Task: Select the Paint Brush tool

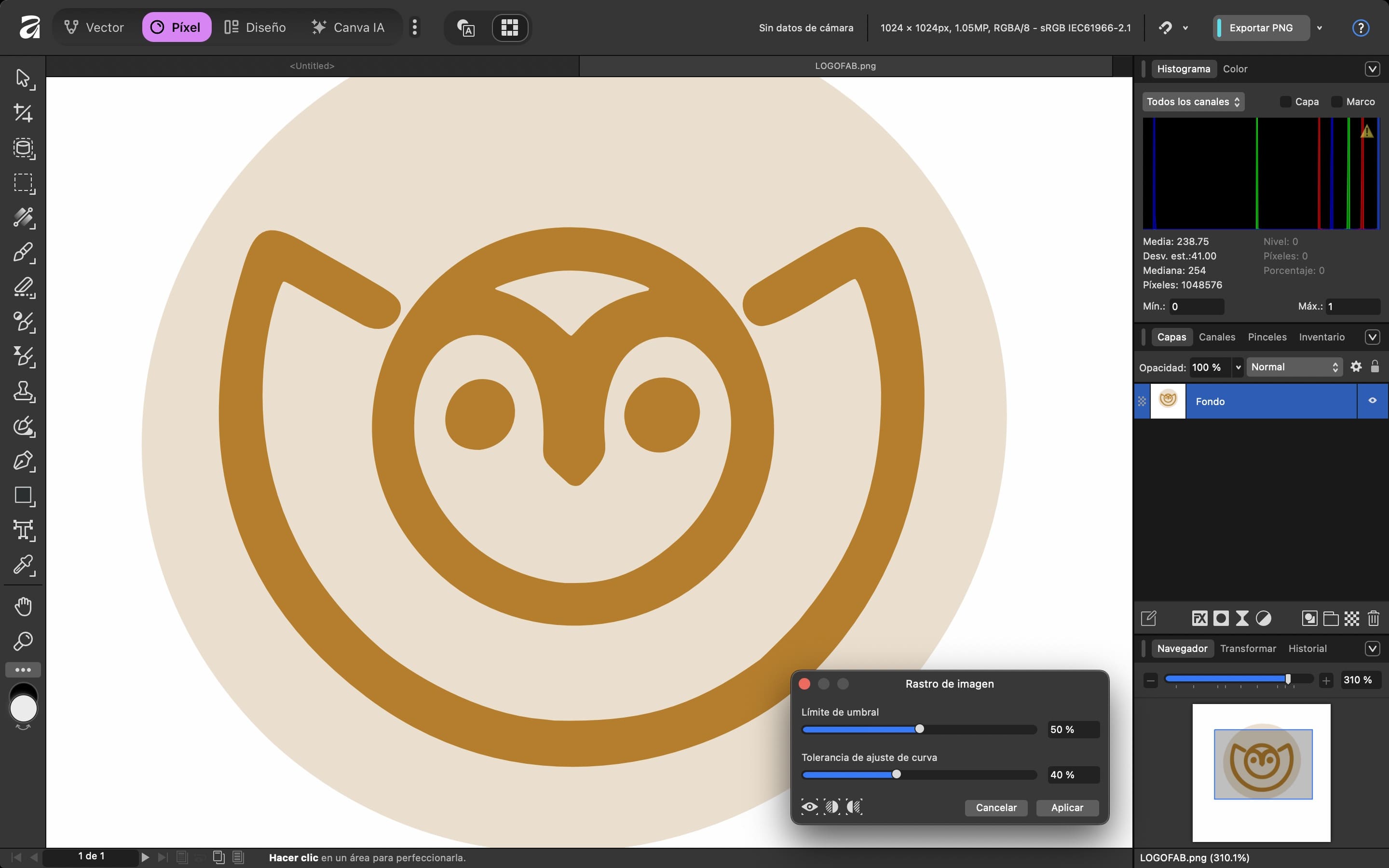Action: click(x=23, y=253)
